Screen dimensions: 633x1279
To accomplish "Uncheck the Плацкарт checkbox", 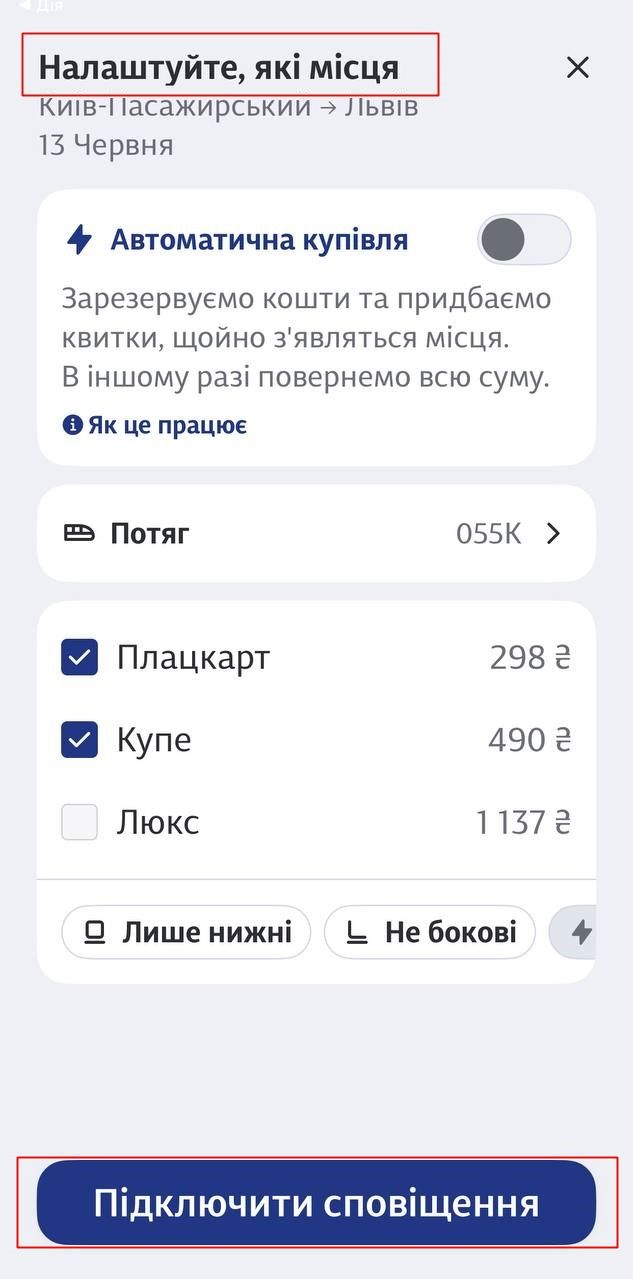I will pos(79,656).
